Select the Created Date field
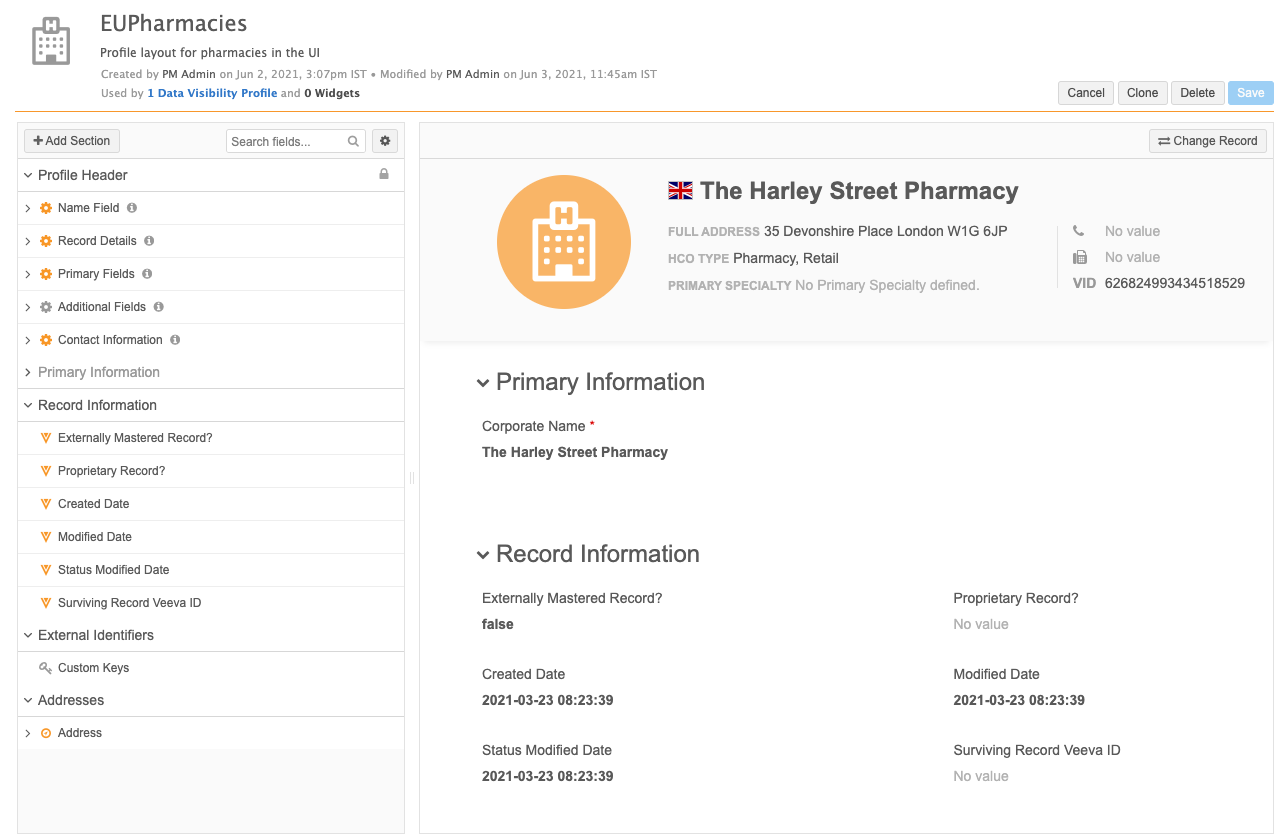Screen dimensions: 1279x836 [x=93, y=504]
